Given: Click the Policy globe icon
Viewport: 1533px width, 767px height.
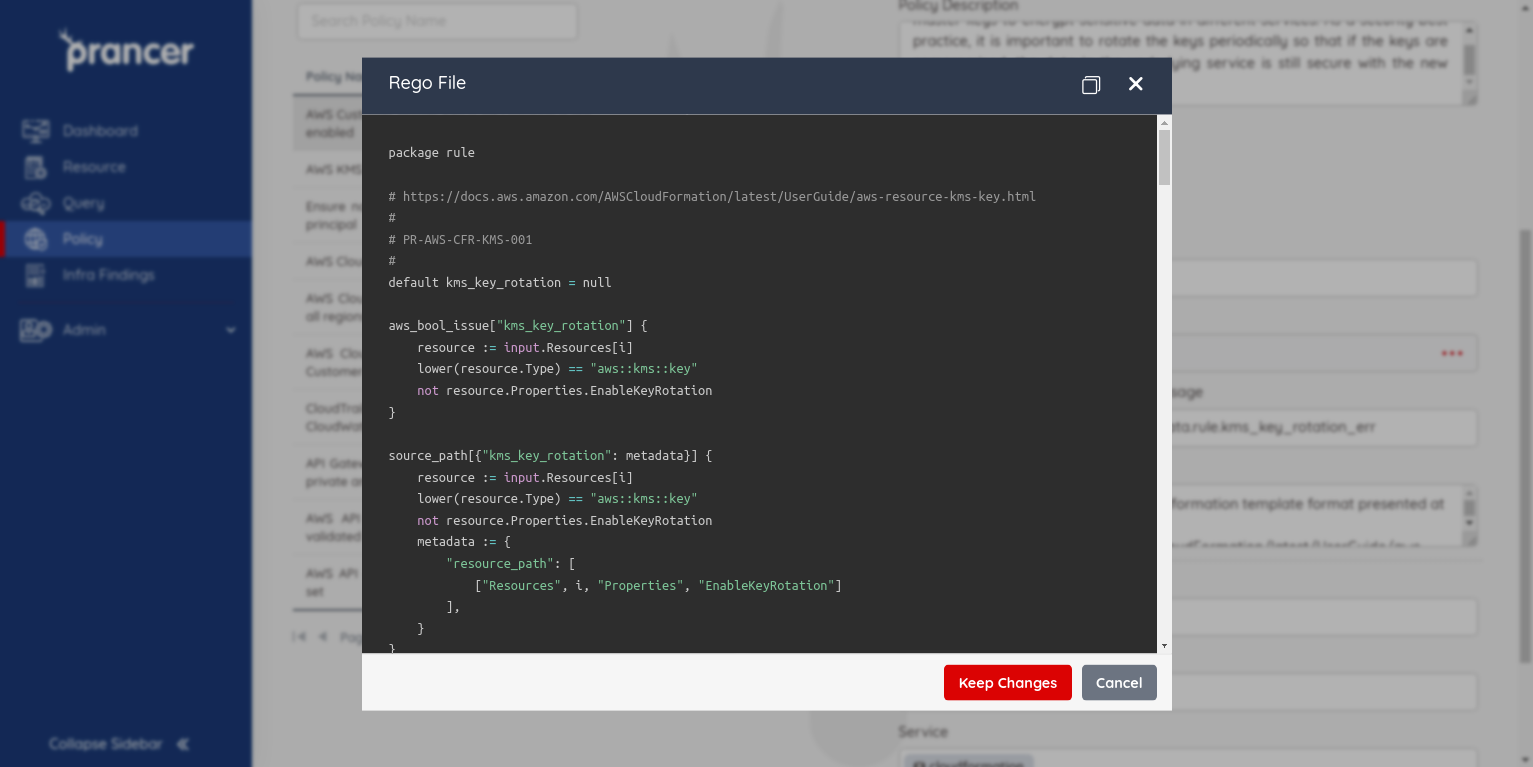Looking at the screenshot, I should click(x=36, y=239).
